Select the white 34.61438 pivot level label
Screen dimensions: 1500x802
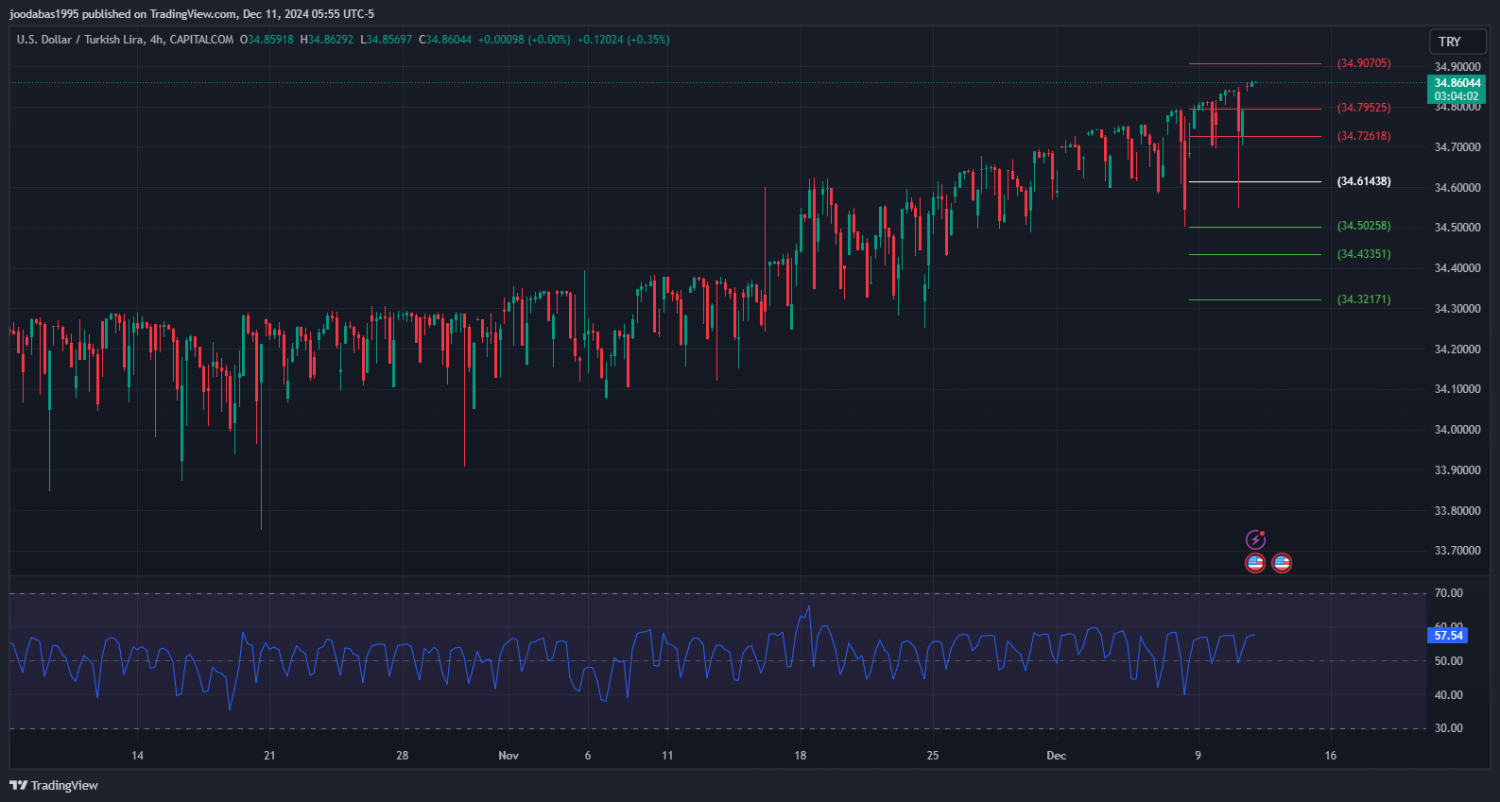[1364, 182]
